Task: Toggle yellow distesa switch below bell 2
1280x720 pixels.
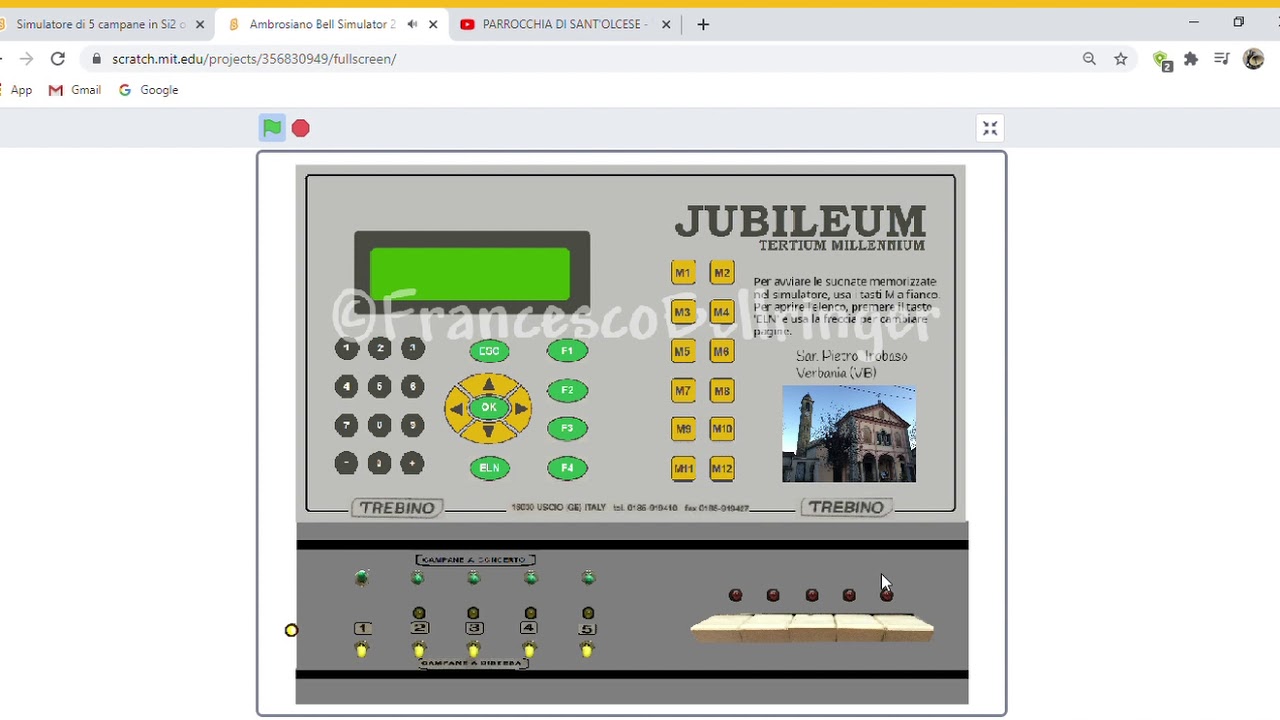Action: [x=419, y=650]
